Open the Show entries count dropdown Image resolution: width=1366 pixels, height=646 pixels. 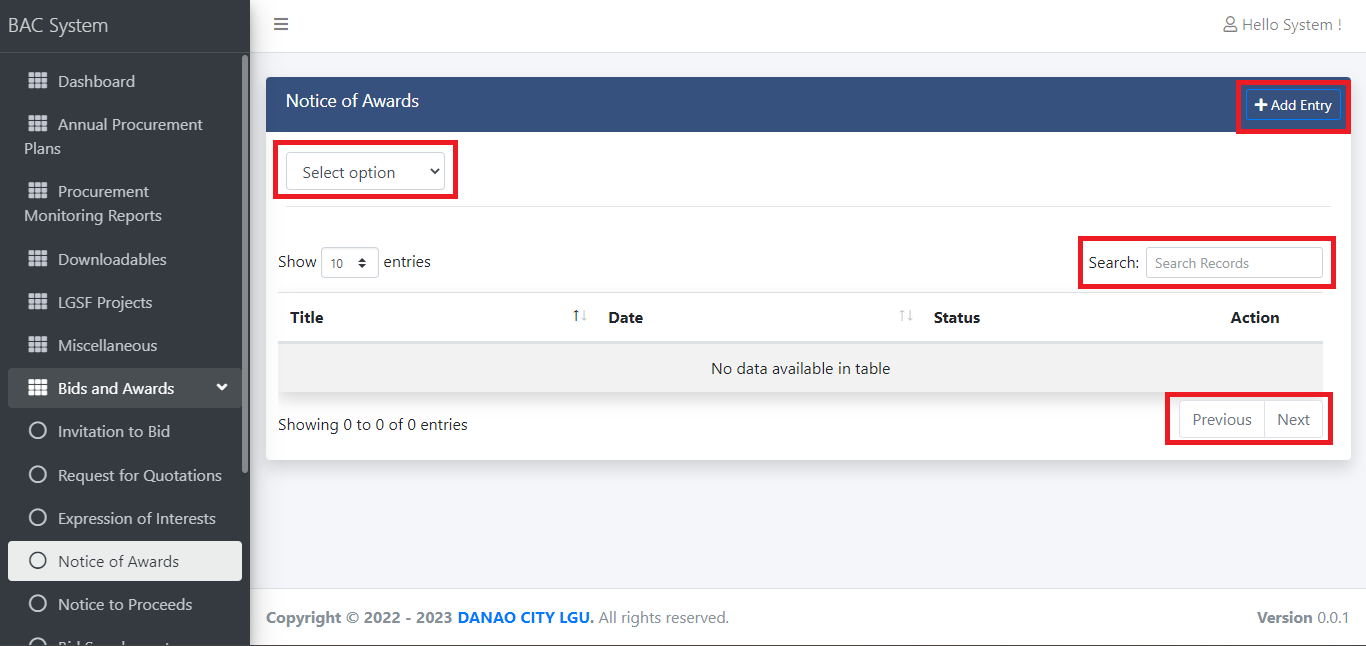(x=350, y=263)
